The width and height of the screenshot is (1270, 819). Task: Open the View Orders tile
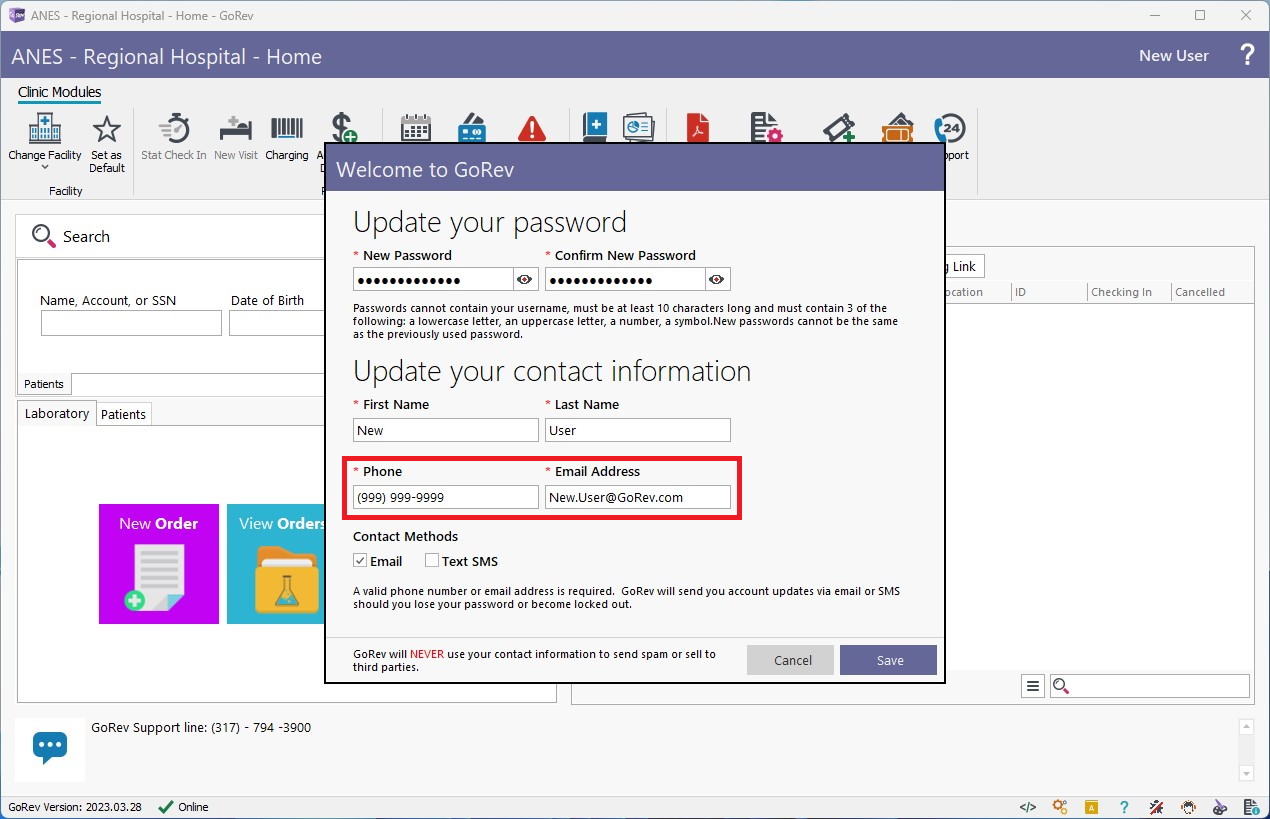[276, 564]
